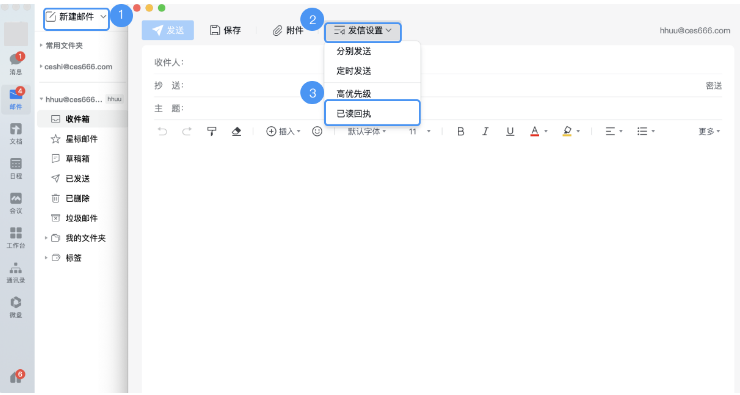This screenshot has height=395, width=740.
Task: Click the email body text area
Action: [438, 267]
